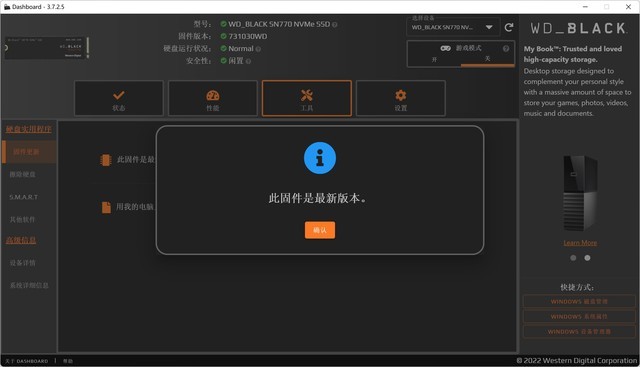Image resolution: width=640 pixels, height=367 pixels.
Task: Click the Dashboard app icon in title bar
Action: click(7, 7)
